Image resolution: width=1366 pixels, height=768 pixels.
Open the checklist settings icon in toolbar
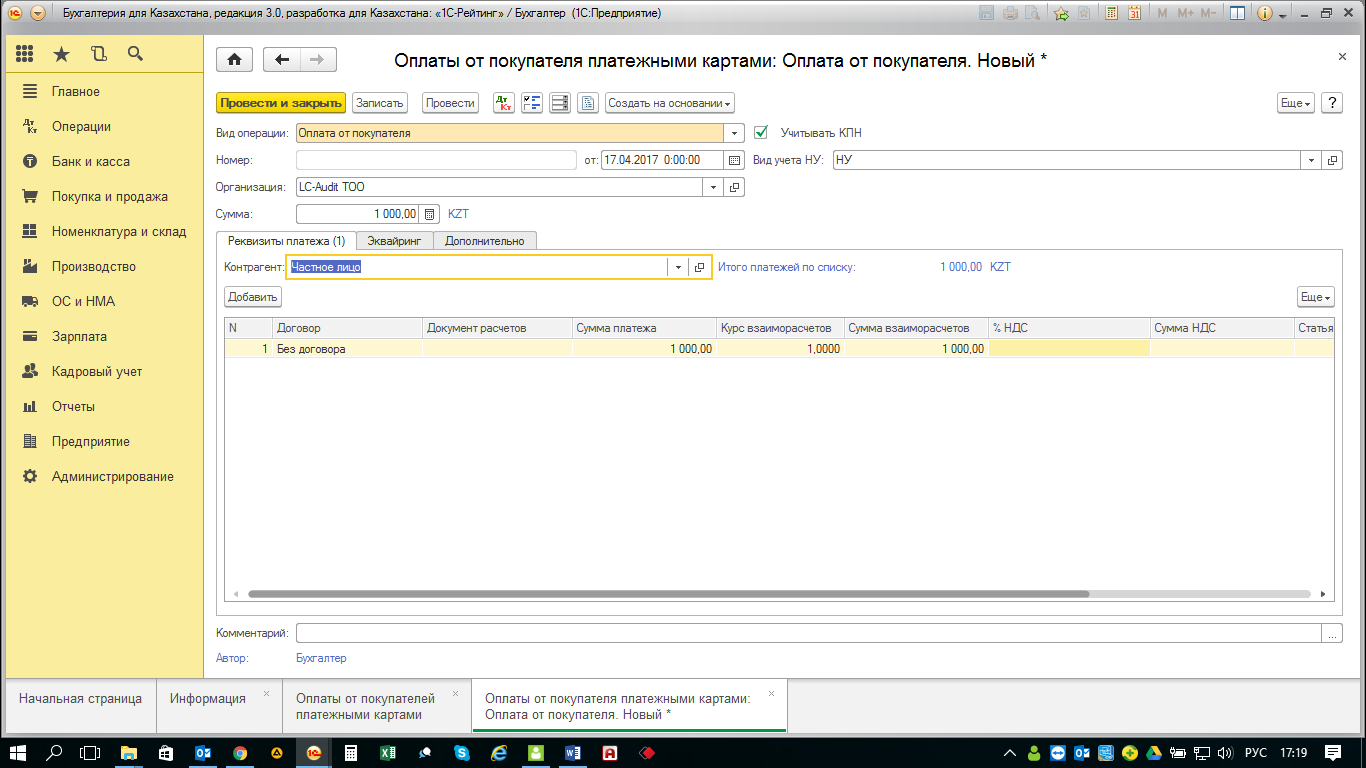pyautogui.click(x=532, y=103)
